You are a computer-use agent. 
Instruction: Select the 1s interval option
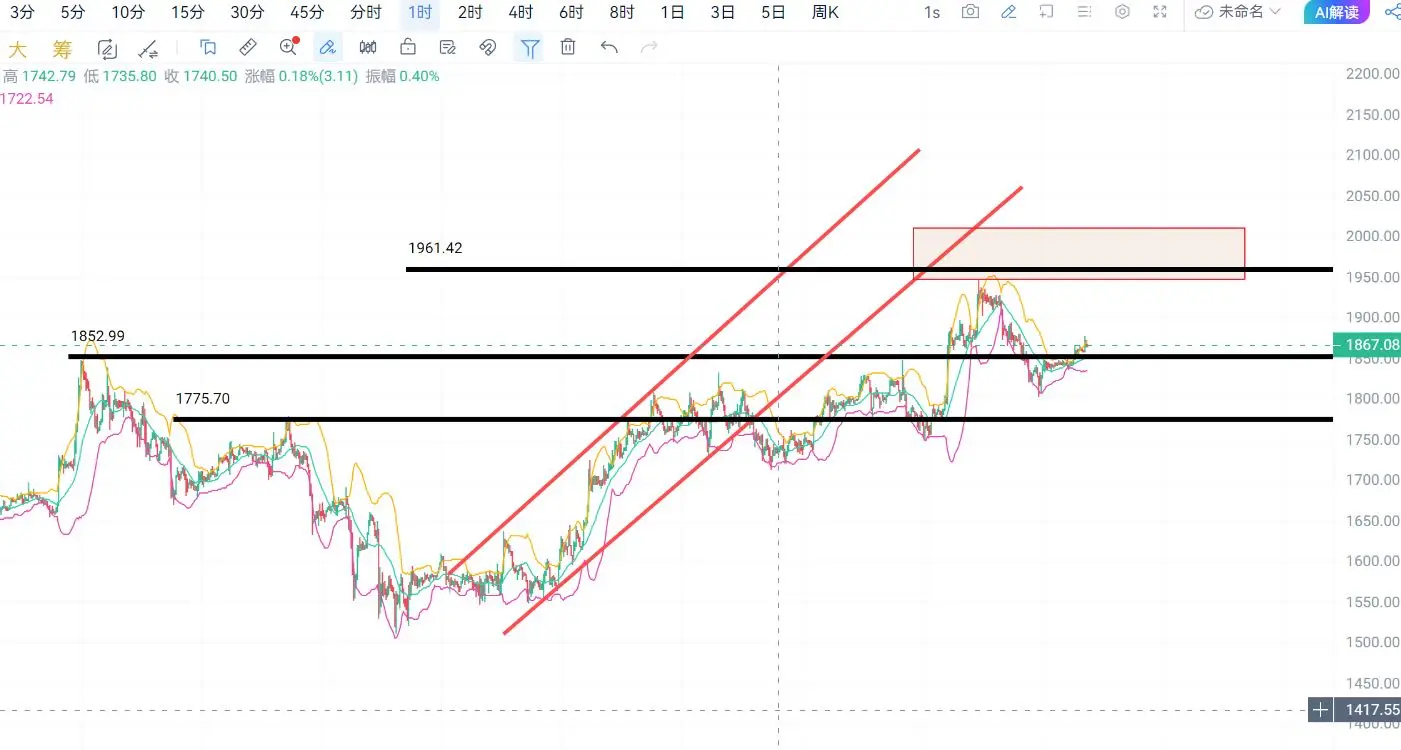pos(931,12)
